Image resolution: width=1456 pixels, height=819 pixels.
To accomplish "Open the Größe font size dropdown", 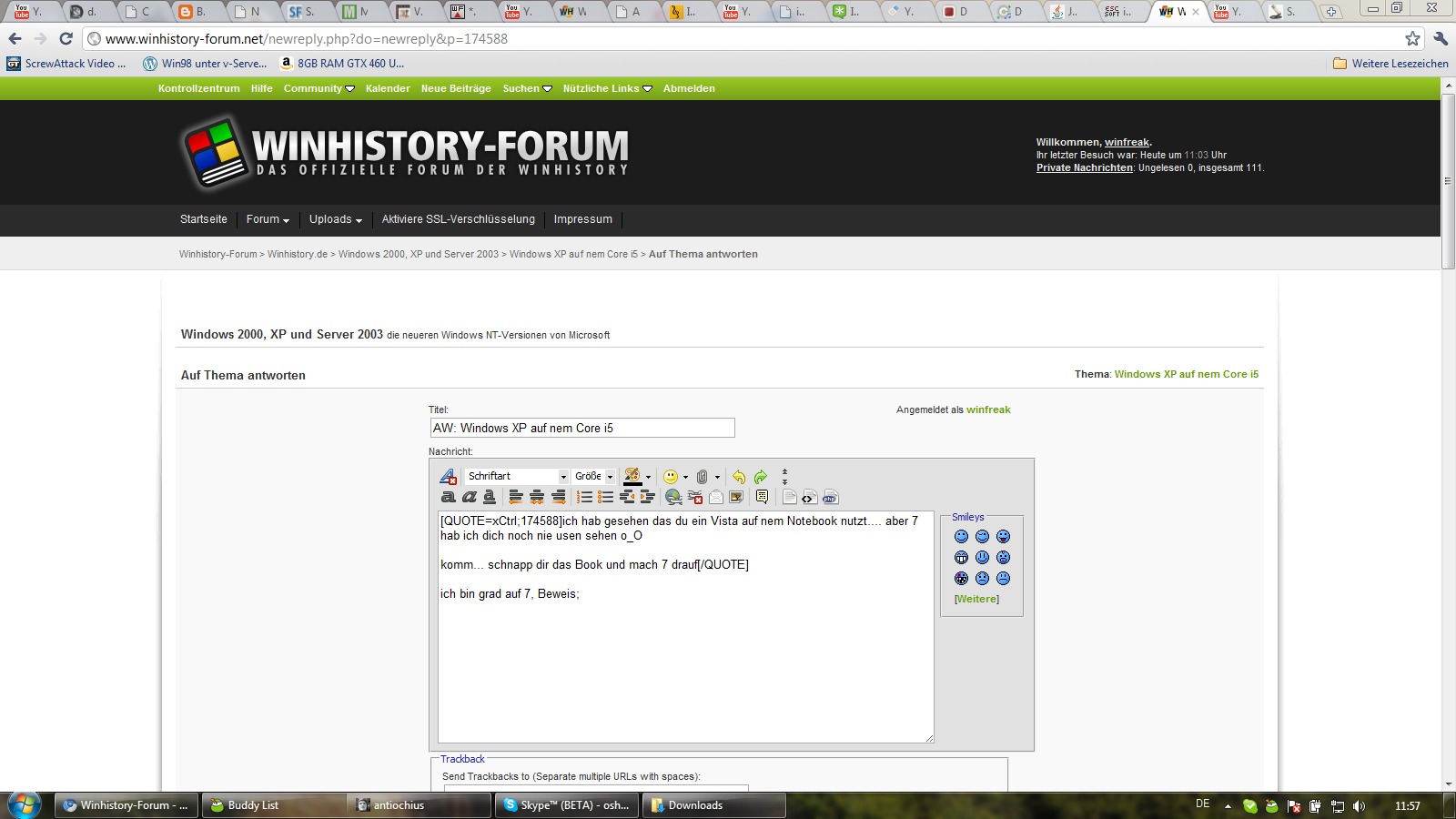I will point(594,477).
